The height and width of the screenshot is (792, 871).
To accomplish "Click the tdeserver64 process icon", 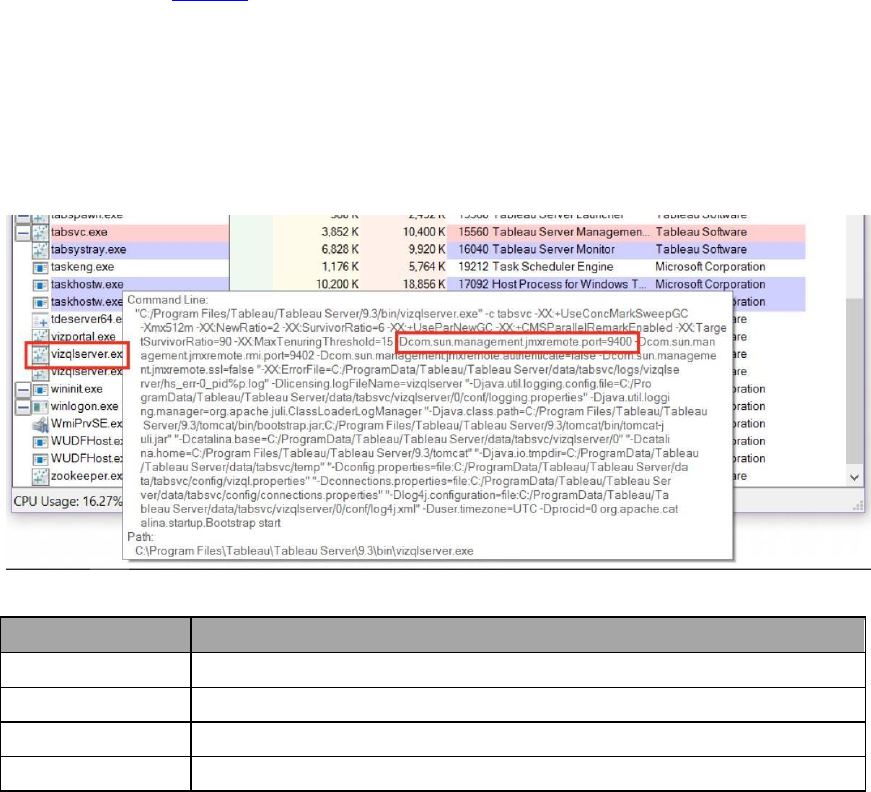I will pos(40,320).
